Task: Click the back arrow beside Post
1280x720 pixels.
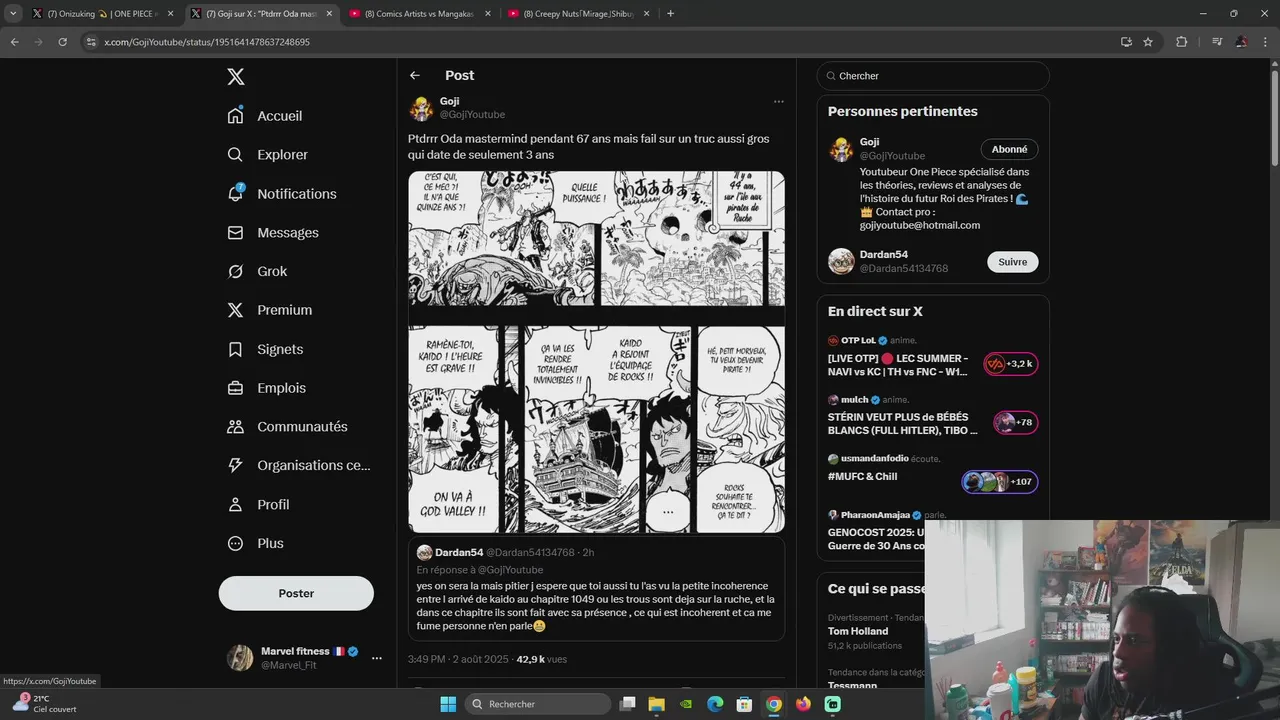Action: (x=415, y=76)
